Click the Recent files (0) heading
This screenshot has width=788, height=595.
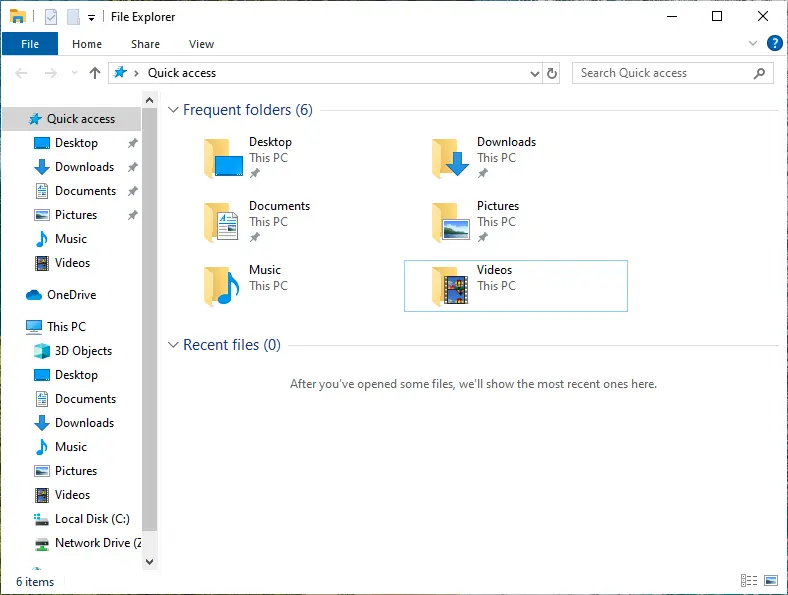(232, 345)
